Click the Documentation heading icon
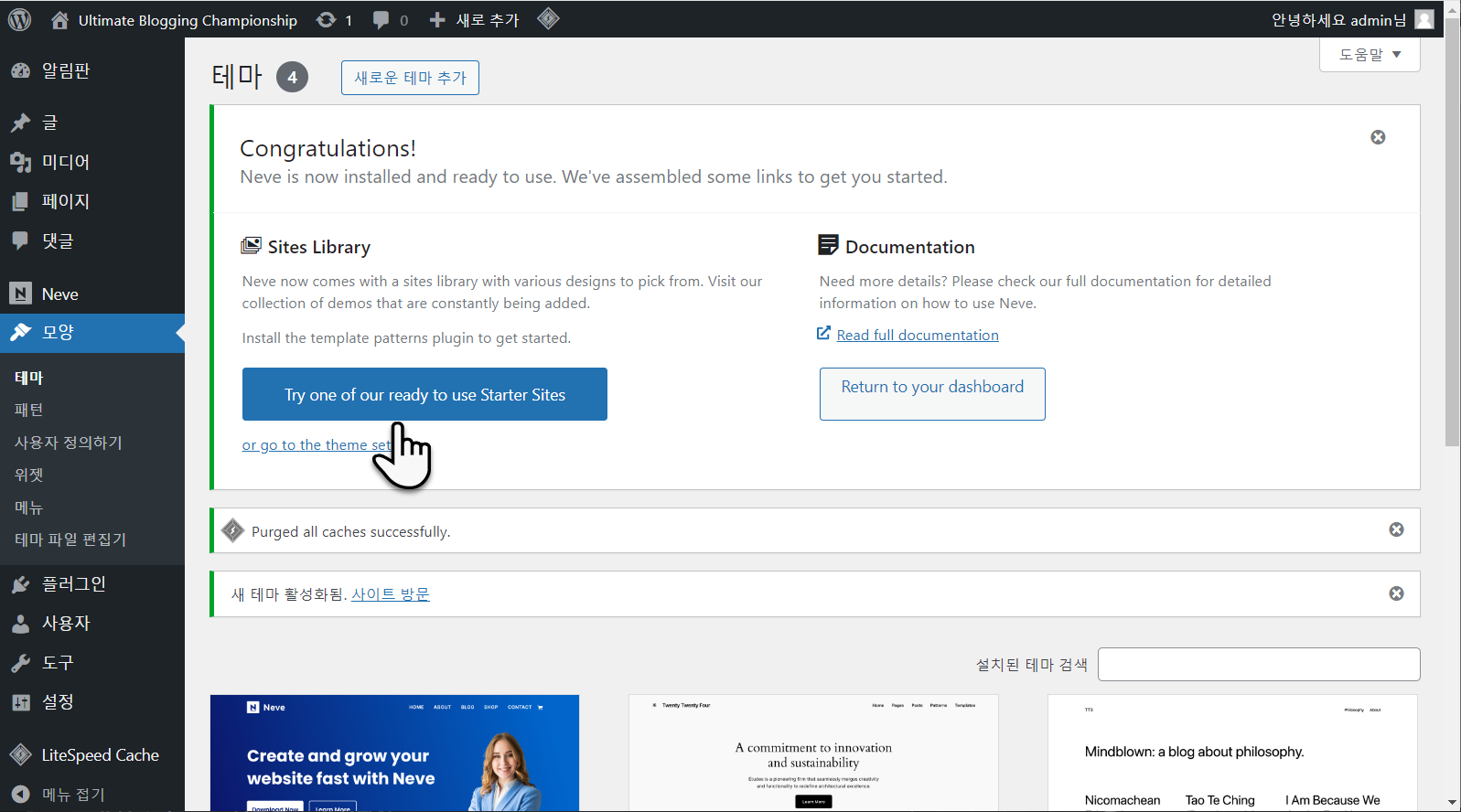 point(828,245)
